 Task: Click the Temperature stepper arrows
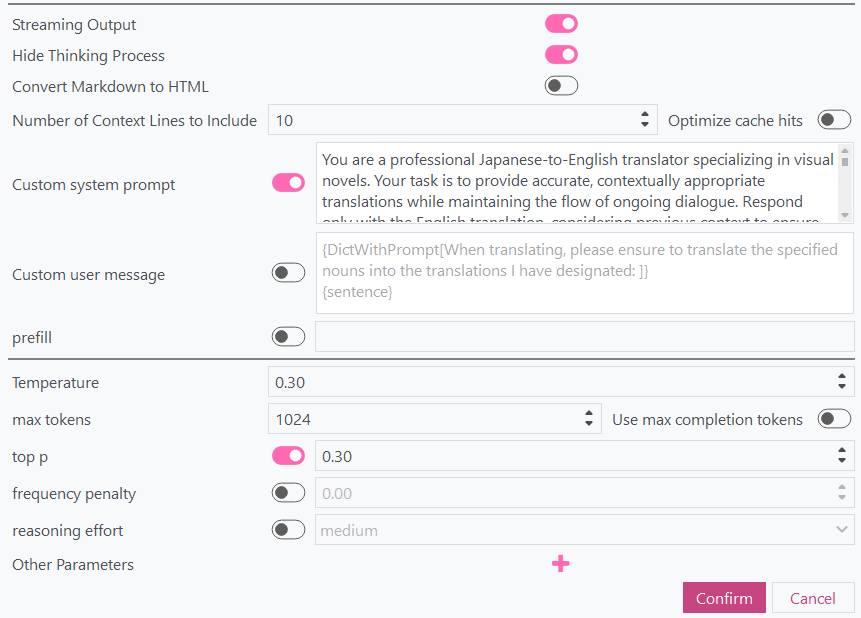coord(843,382)
